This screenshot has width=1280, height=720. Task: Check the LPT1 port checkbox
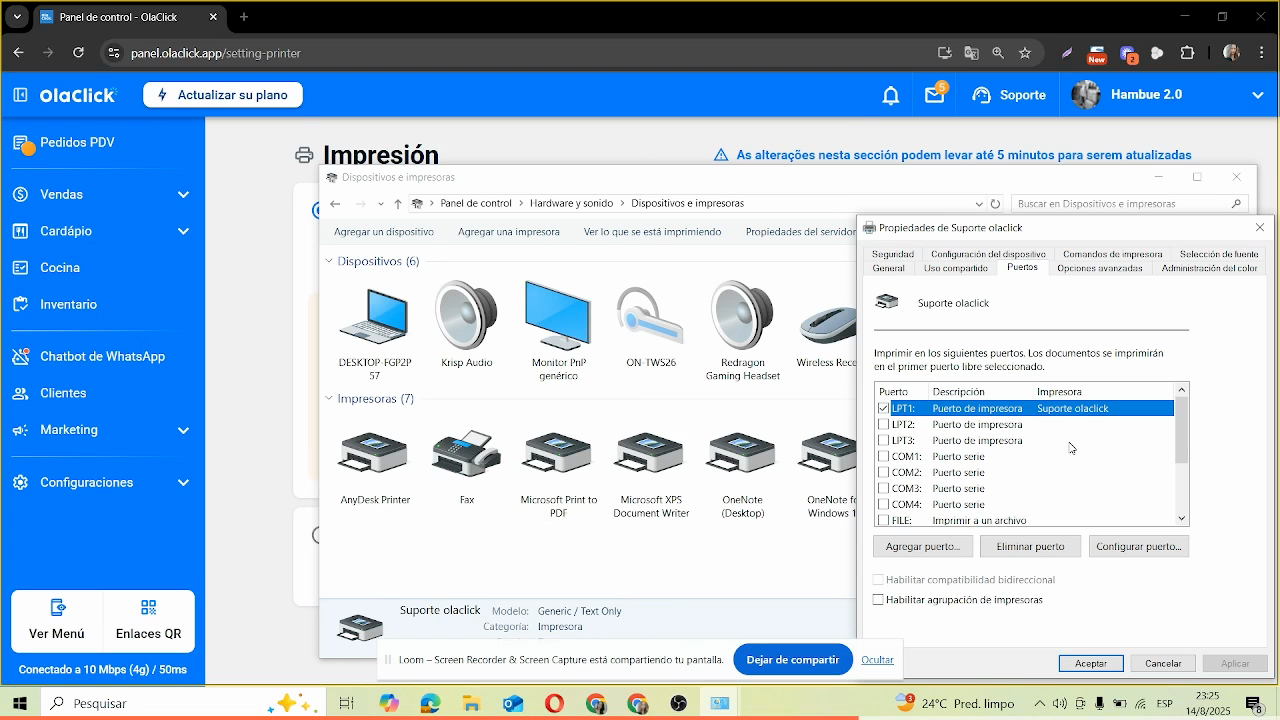pyautogui.click(x=883, y=408)
